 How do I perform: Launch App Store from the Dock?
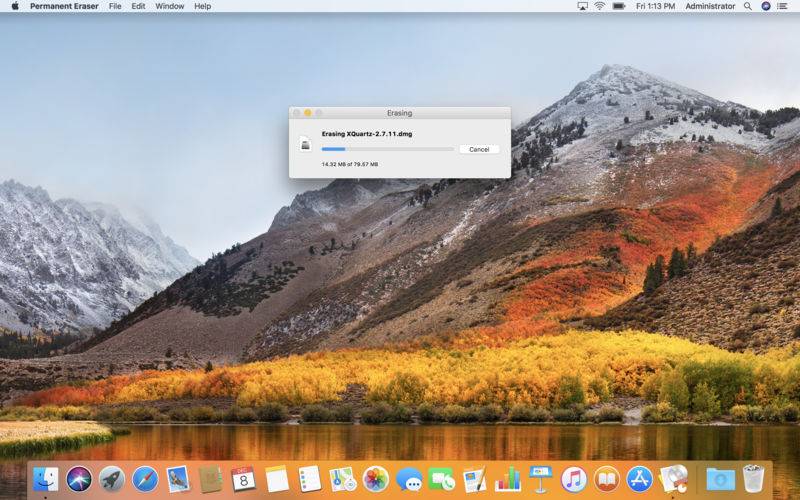640,480
